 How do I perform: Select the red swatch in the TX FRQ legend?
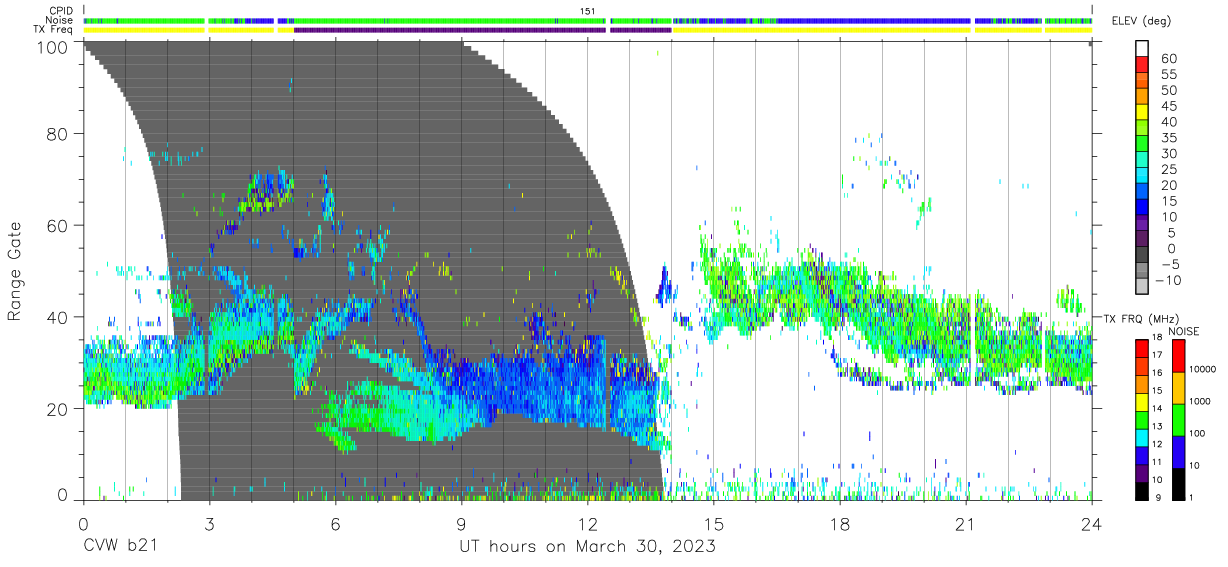1143,347
